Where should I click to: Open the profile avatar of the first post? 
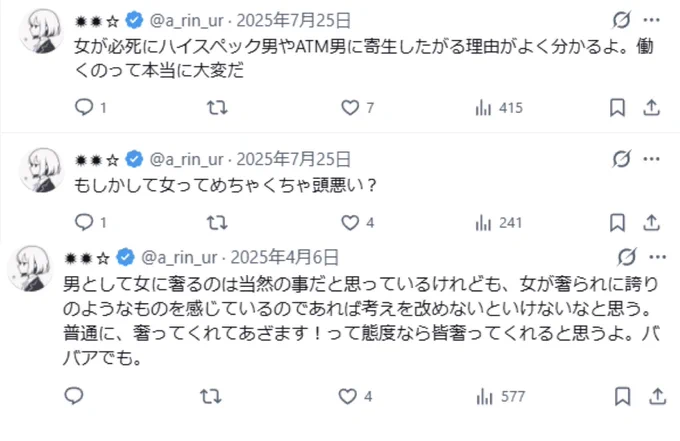[41, 32]
